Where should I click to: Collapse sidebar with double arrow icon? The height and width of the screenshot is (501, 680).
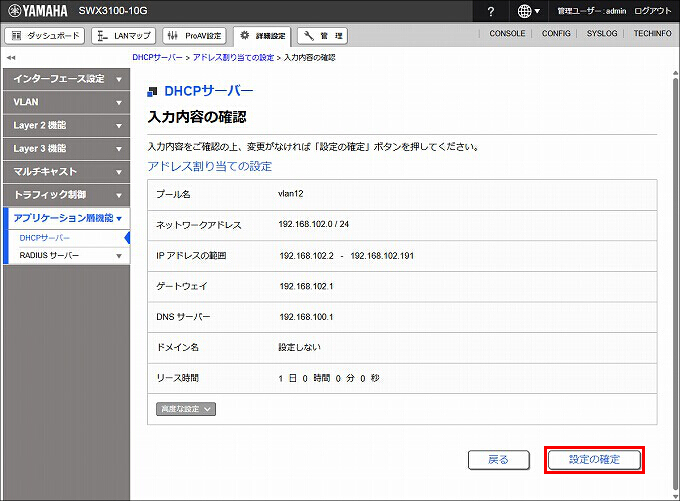pyautogui.click(x=11, y=57)
